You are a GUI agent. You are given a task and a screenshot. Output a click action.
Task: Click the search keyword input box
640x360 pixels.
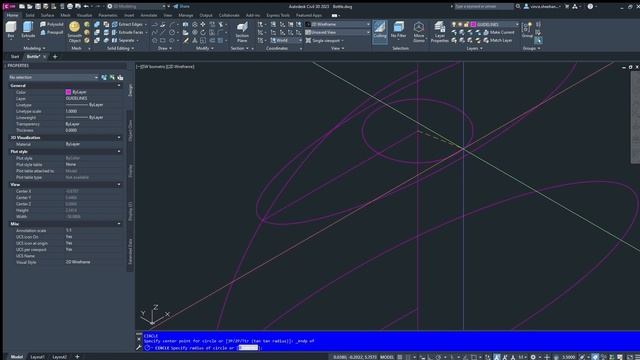(484, 6)
